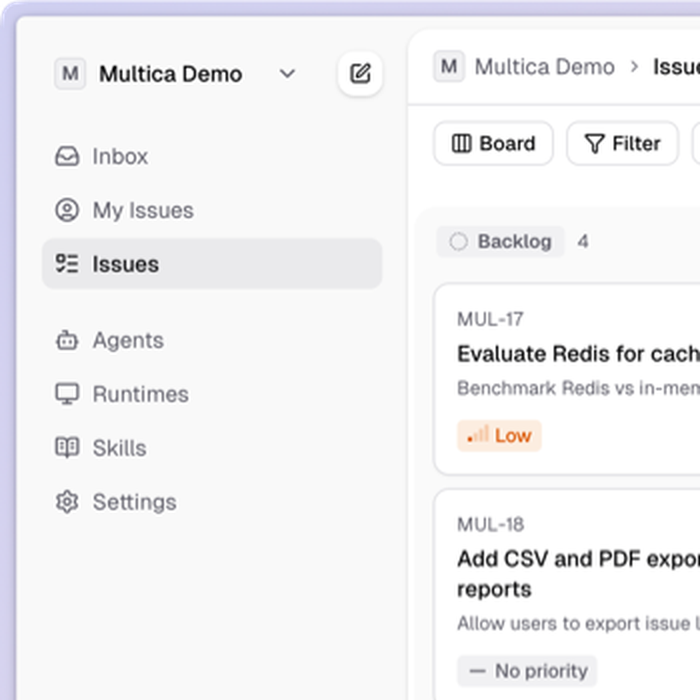This screenshot has width=700, height=700.
Task: Expand the Multica Demo workspace dropdown
Action: (x=287, y=74)
